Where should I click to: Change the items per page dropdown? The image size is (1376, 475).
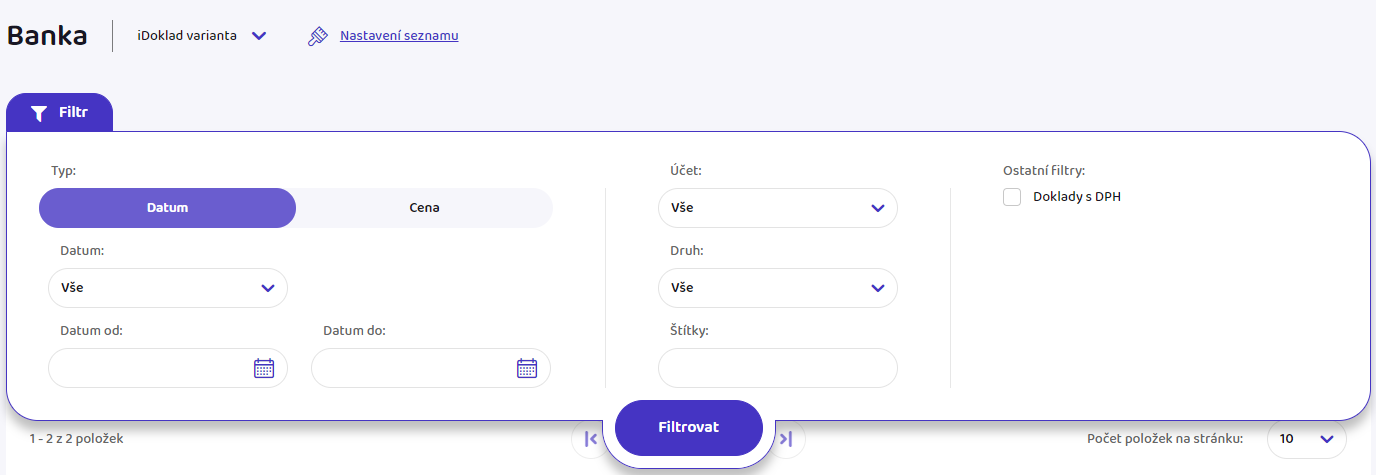pos(1307,438)
